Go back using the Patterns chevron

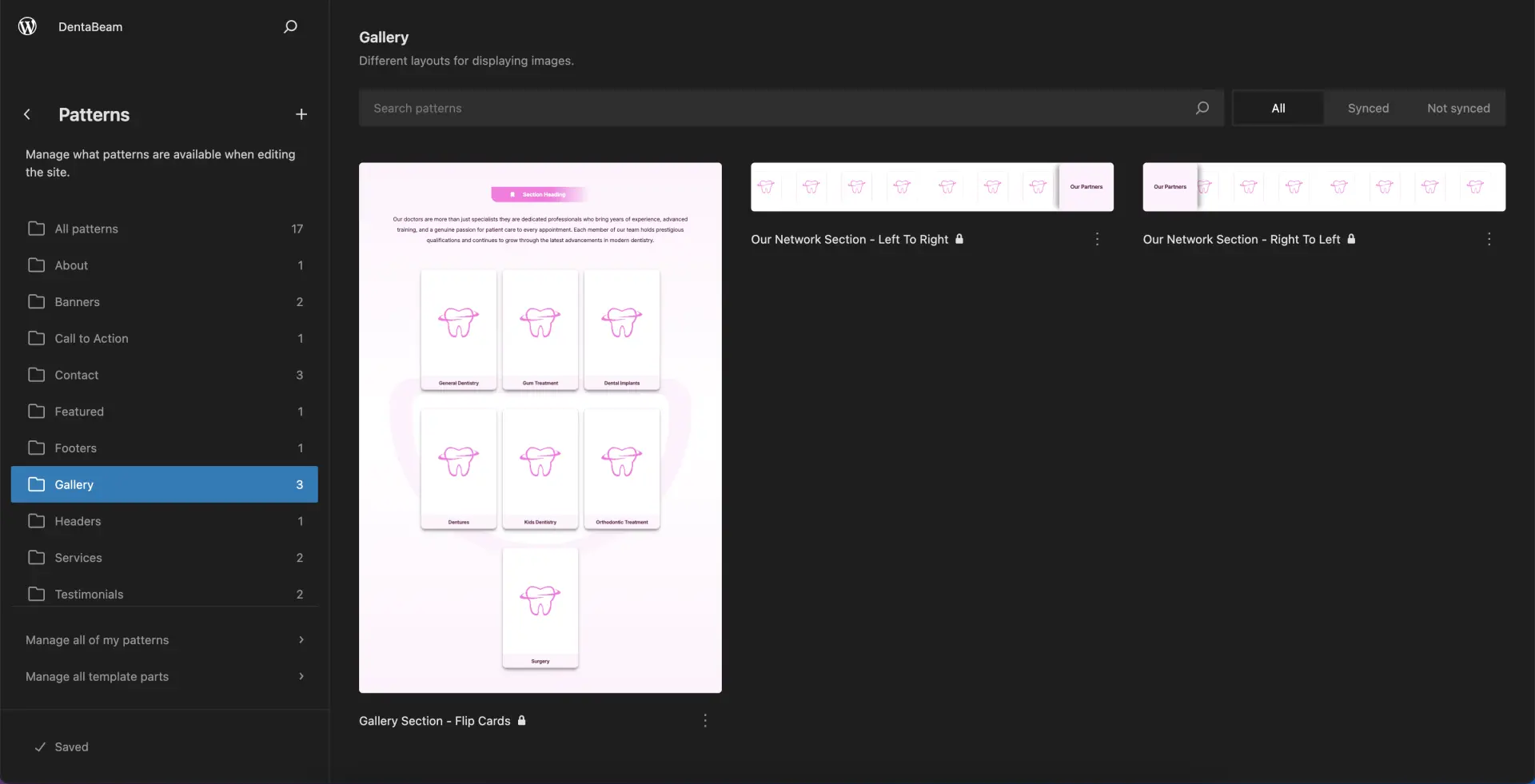coord(27,114)
